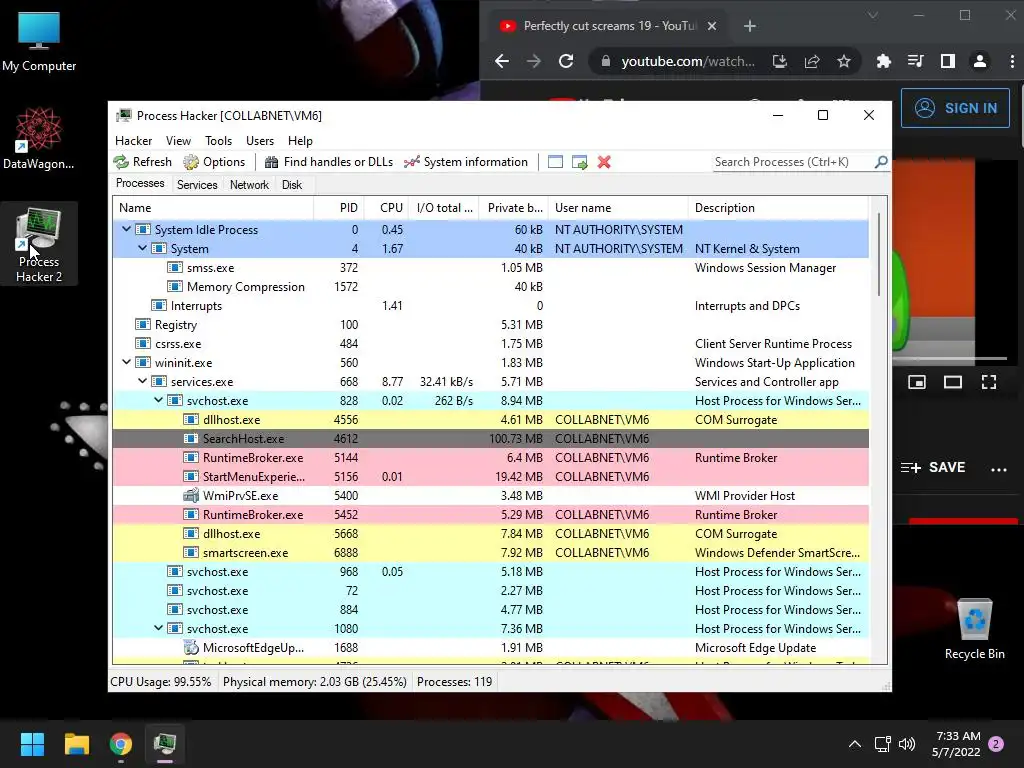
Task: Sort by the I/O total column header
Action: [444, 208]
